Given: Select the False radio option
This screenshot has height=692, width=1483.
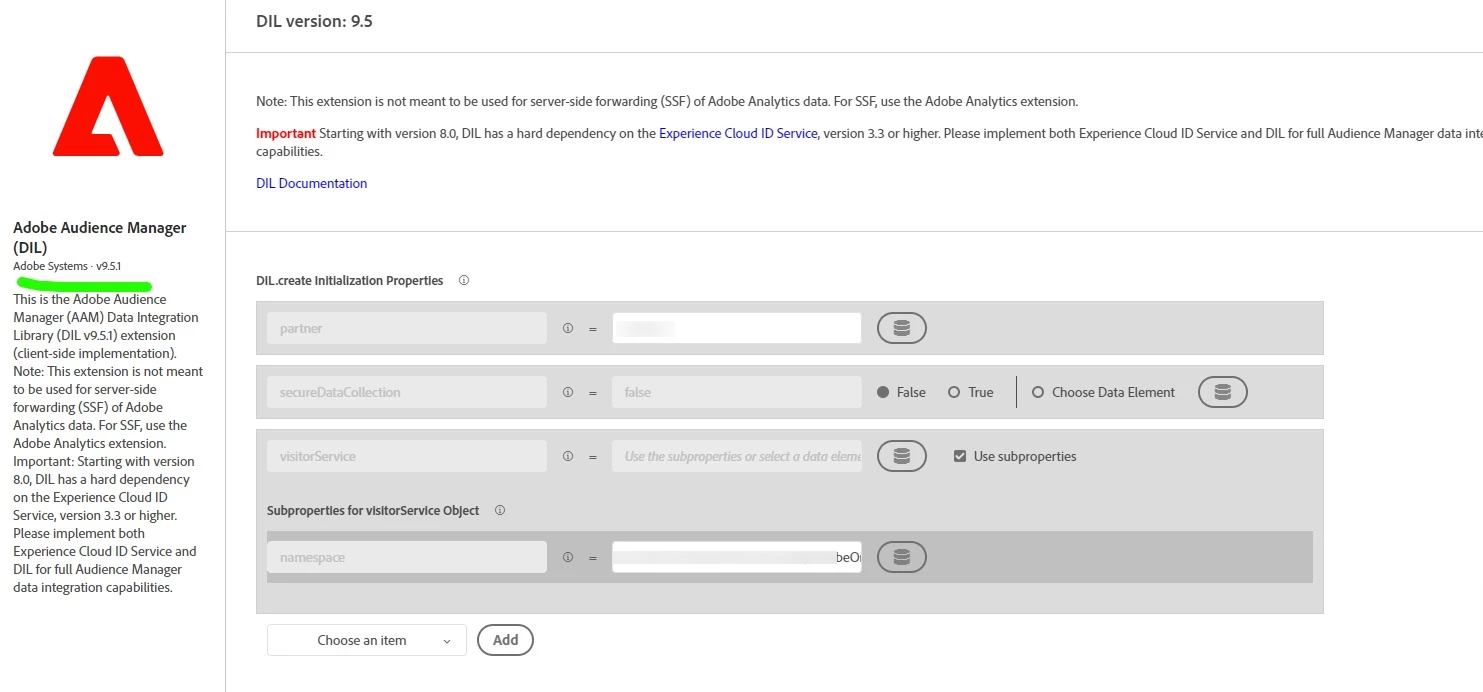Looking at the screenshot, I should click(x=883, y=392).
